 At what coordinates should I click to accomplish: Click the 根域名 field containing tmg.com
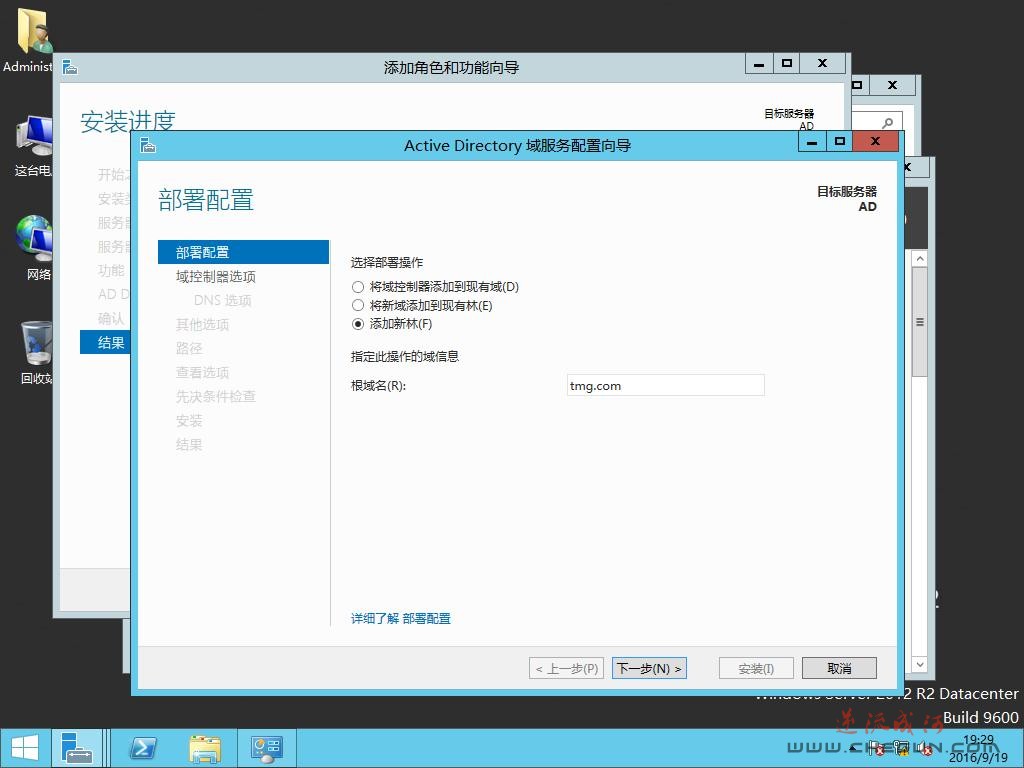click(665, 385)
